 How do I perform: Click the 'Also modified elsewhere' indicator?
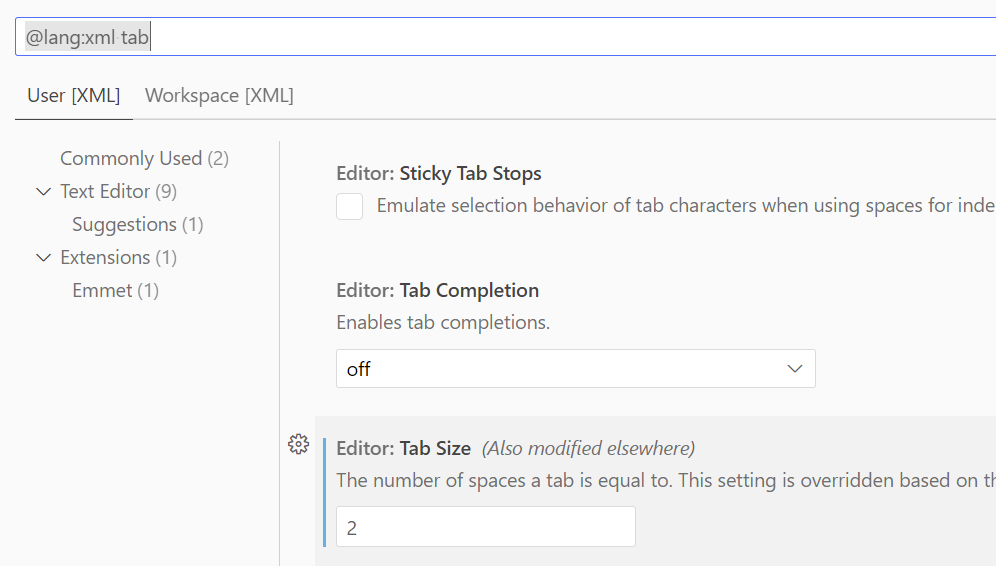(588, 448)
